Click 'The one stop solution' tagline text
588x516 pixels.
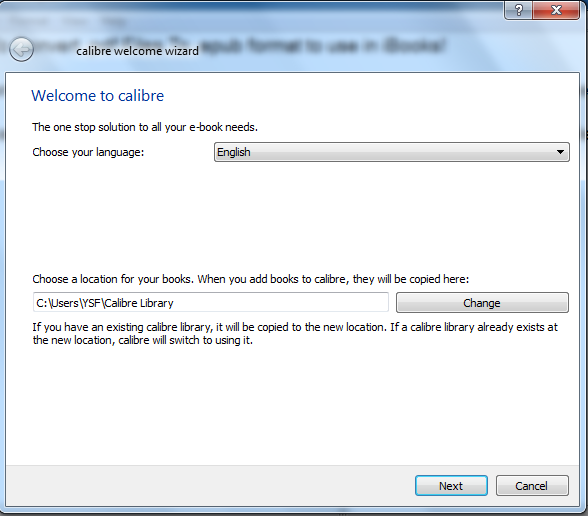(145, 128)
